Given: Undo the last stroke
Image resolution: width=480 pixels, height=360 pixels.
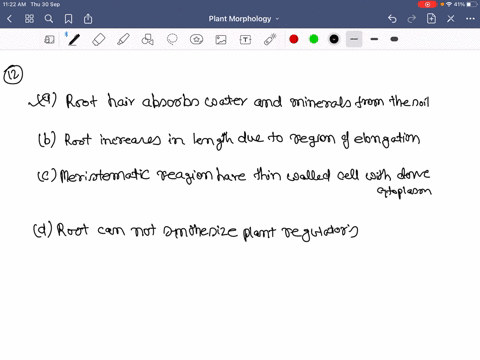Looking at the screenshot, I should tap(392, 19).
